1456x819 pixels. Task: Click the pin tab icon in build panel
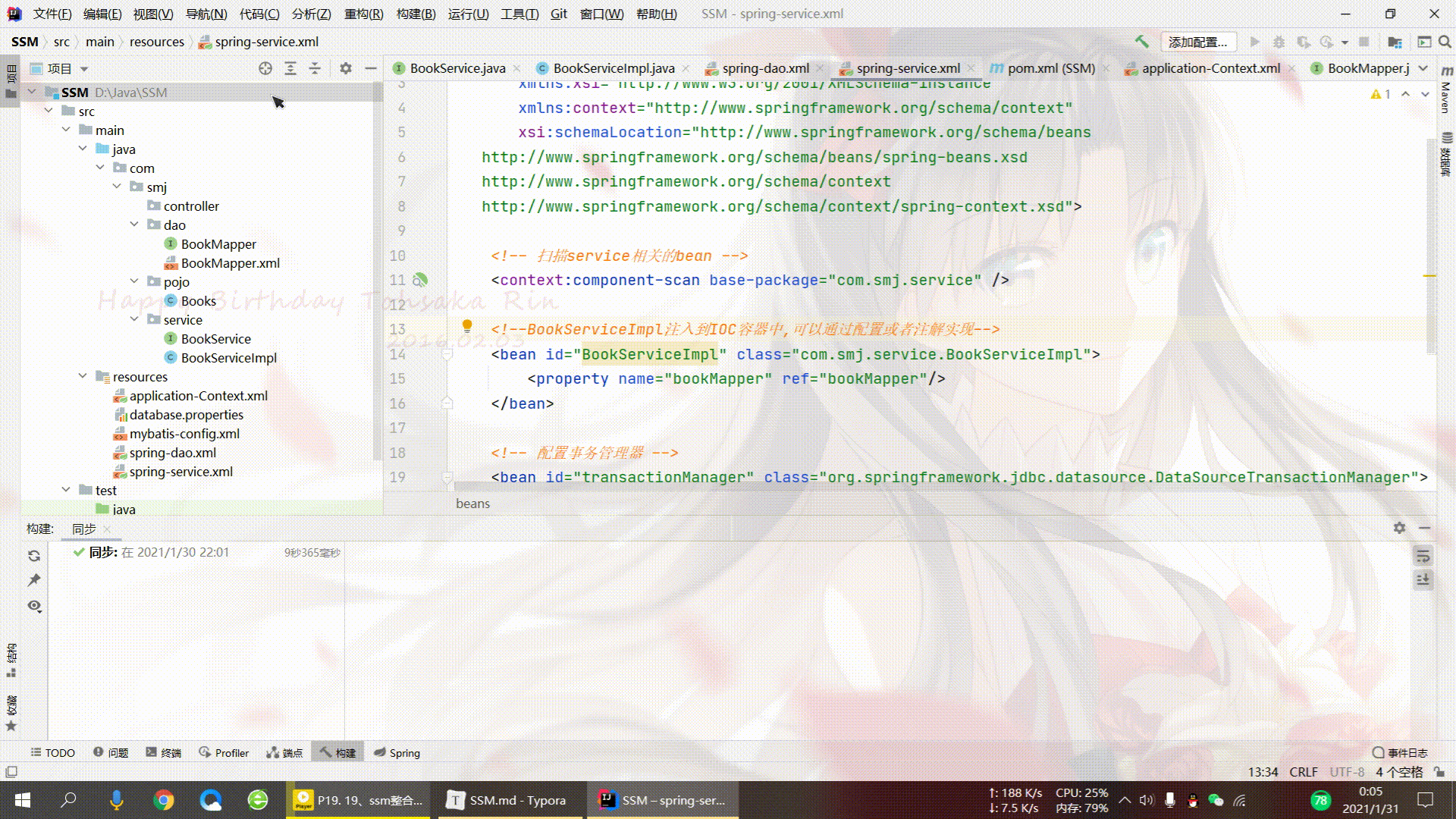[x=34, y=580]
